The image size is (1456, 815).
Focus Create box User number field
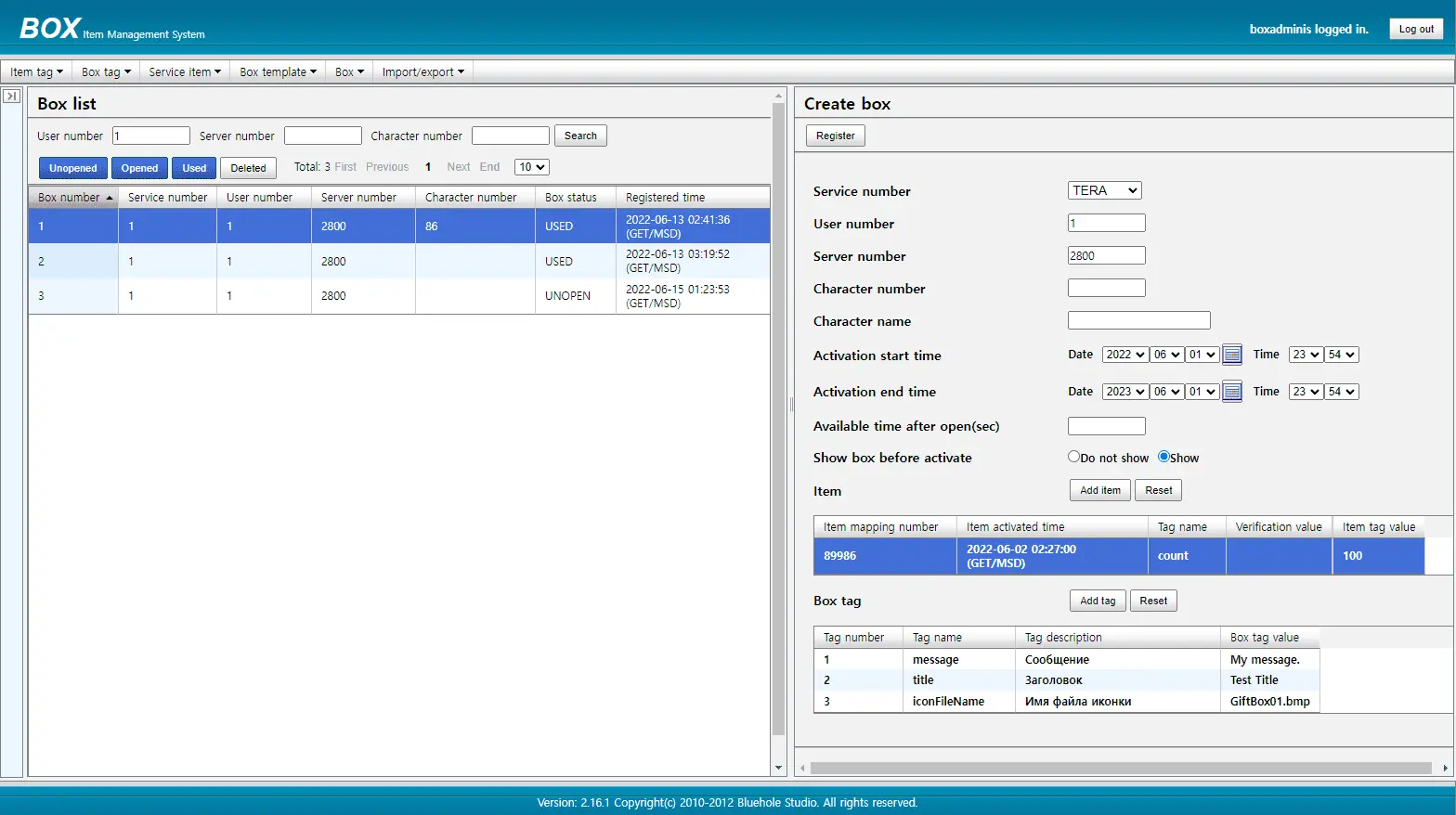(1107, 223)
